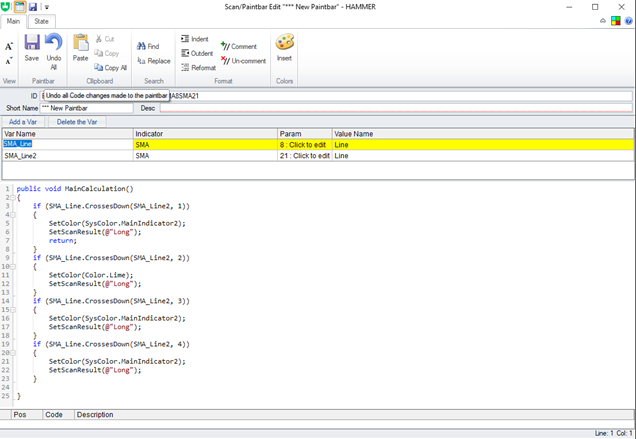Click the Undo All icon

click(x=53, y=42)
